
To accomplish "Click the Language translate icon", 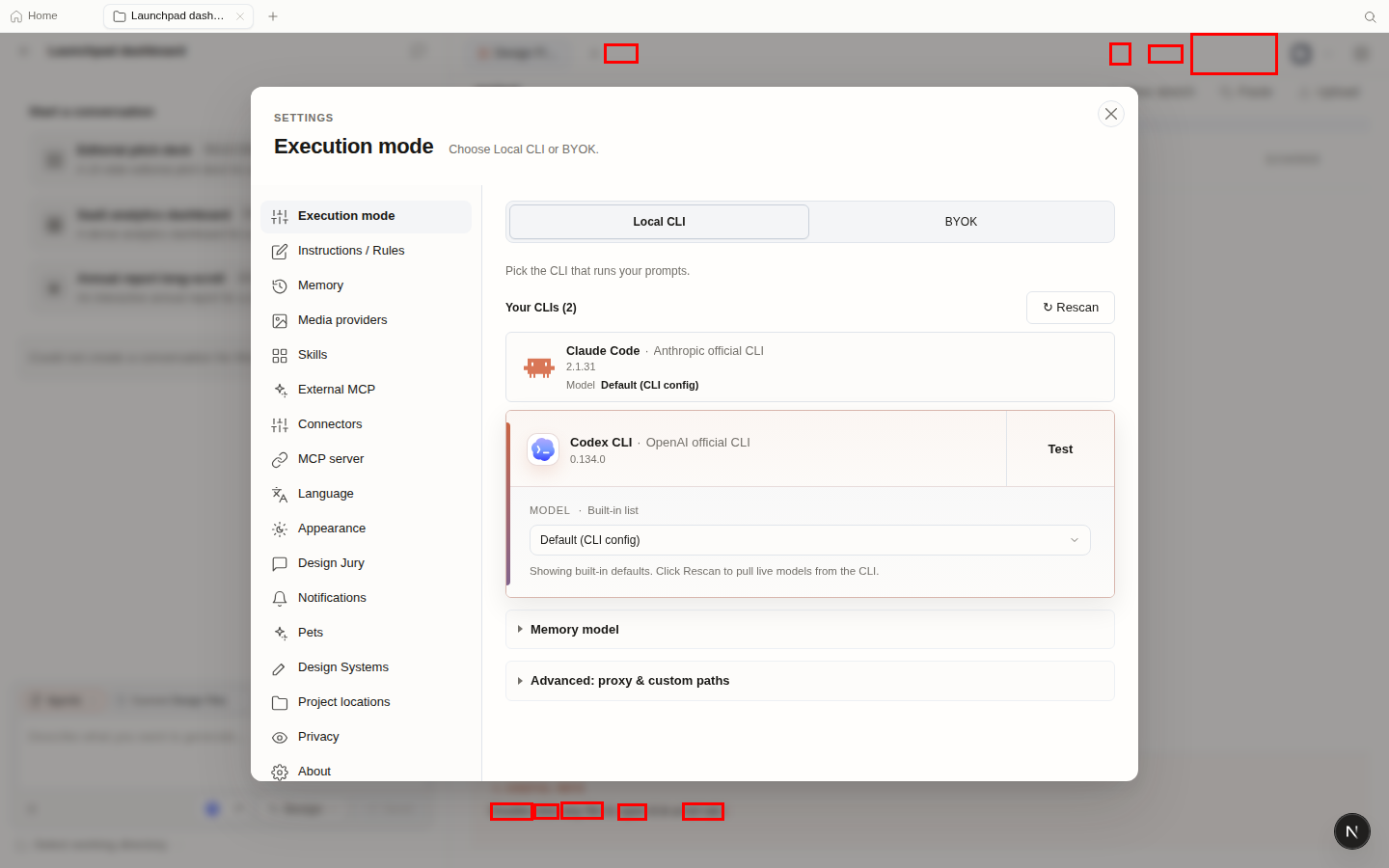I will point(280,495).
